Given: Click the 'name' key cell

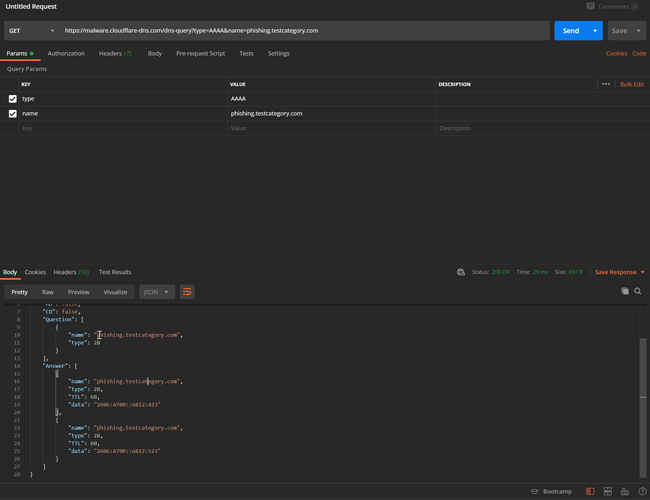Looking at the screenshot, I should click(123, 114).
